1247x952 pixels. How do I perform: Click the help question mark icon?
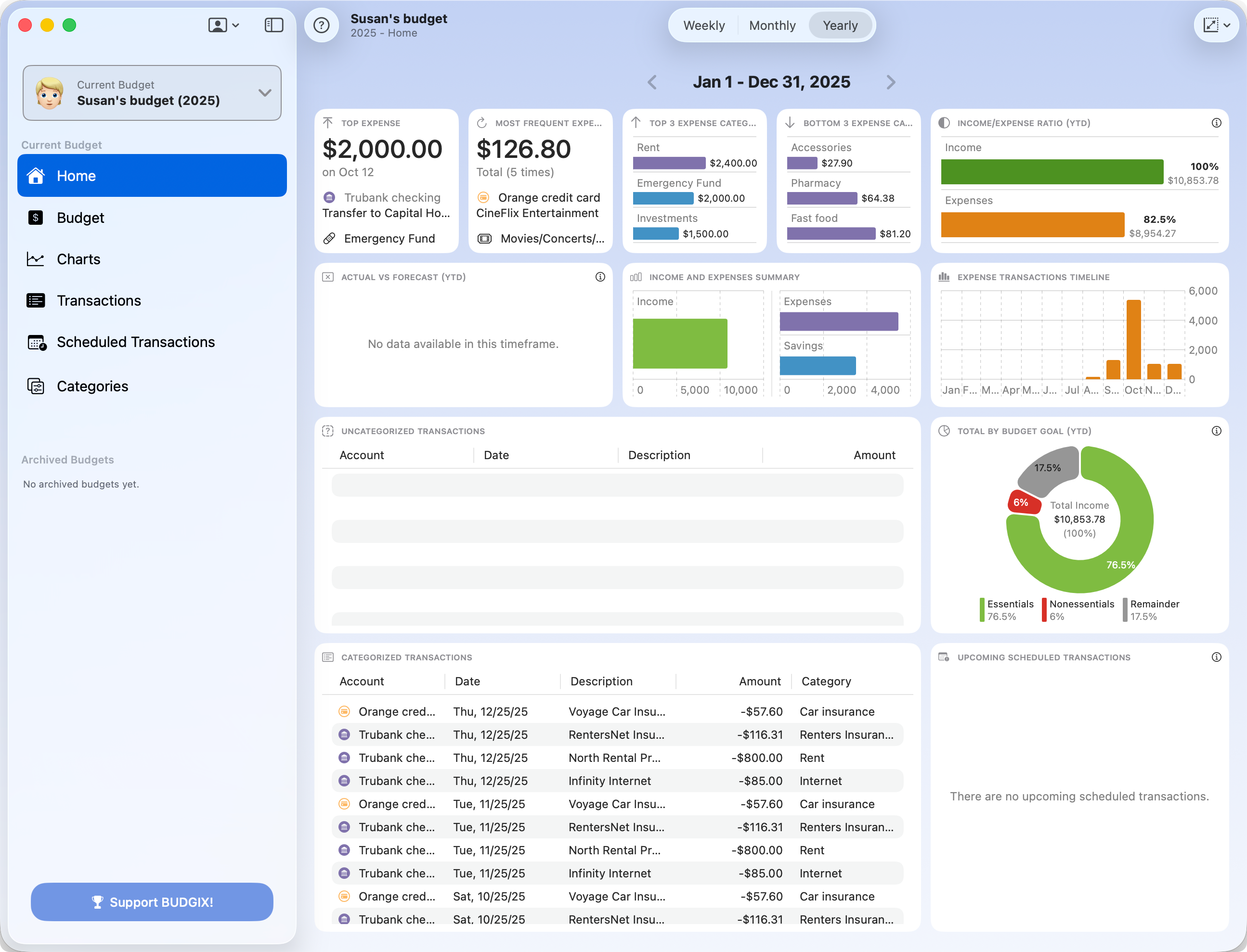click(322, 25)
